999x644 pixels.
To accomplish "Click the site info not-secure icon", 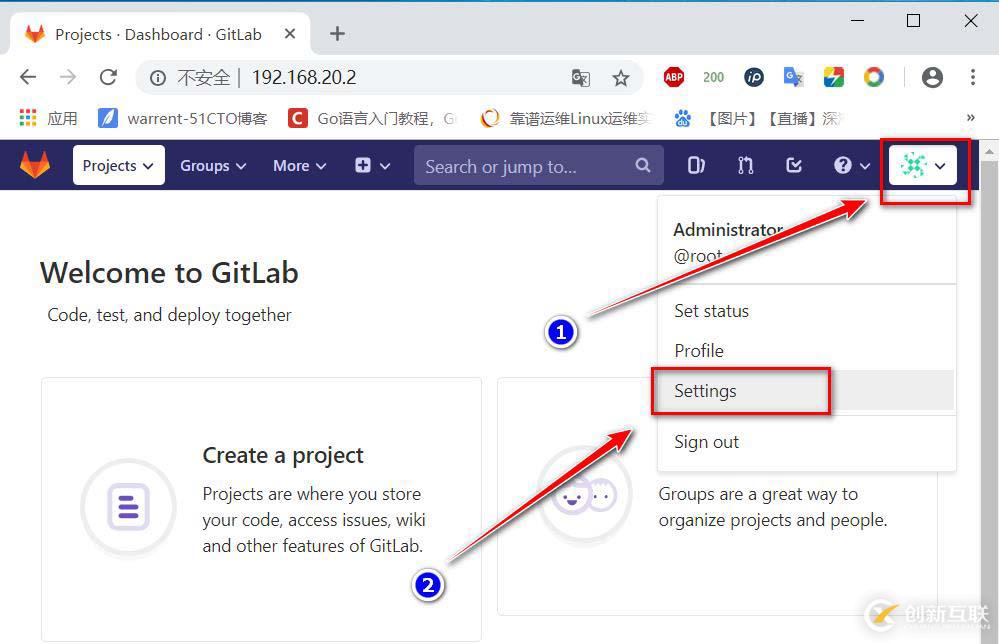I will click(158, 78).
